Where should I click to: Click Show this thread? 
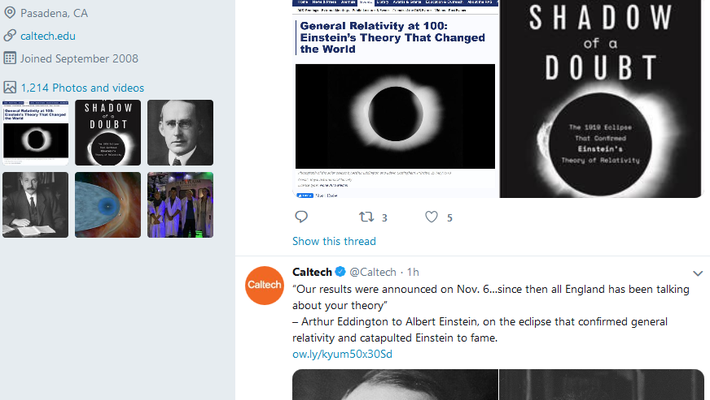click(334, 241)
